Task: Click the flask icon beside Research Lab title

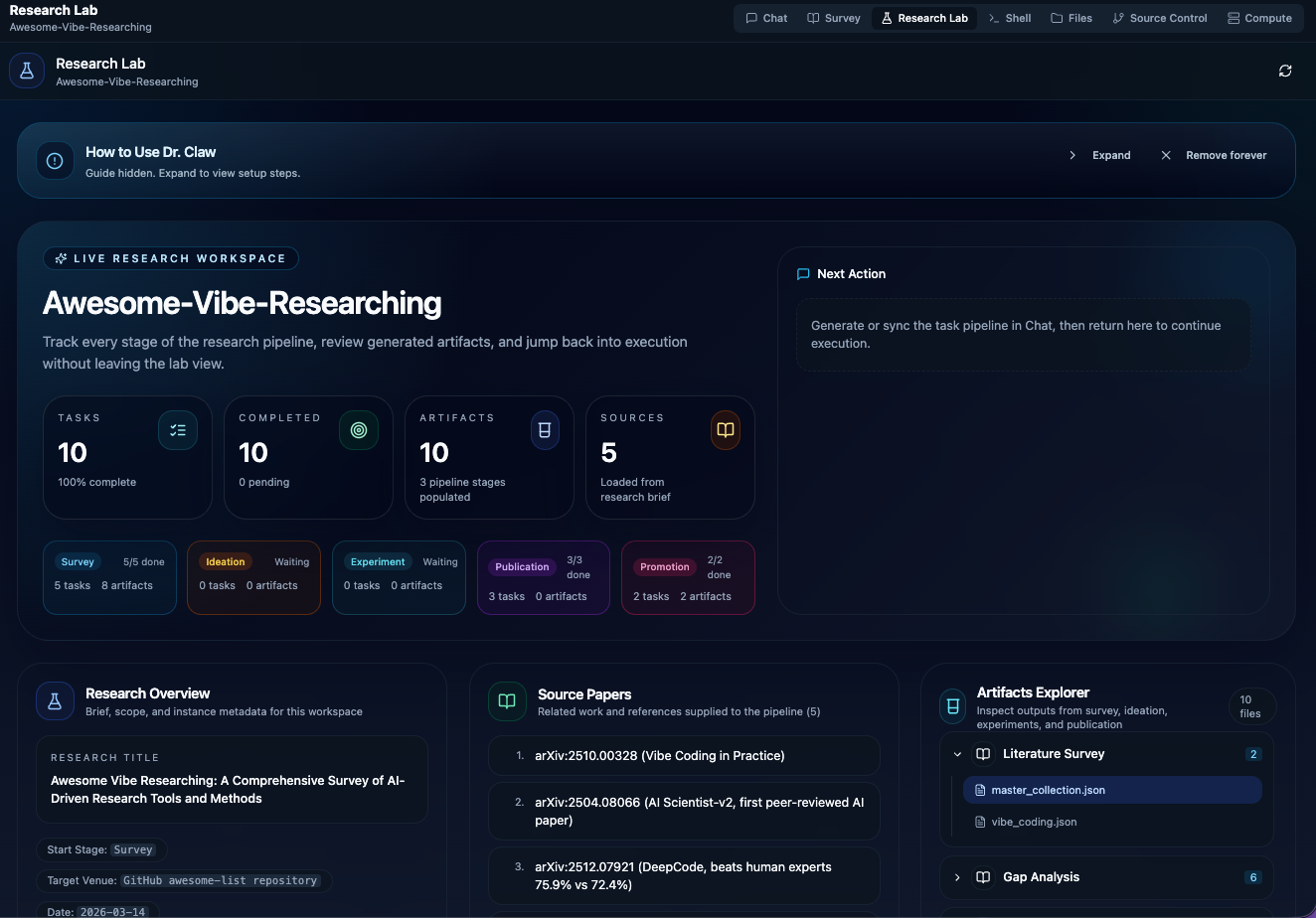Action: 27,71
